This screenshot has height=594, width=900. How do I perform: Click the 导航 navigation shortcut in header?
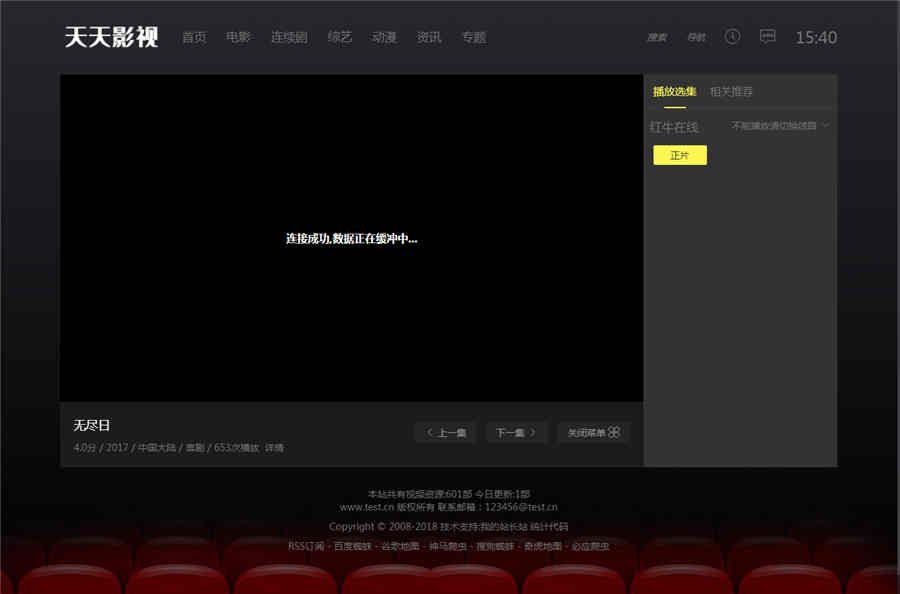(x=696, y=38)
